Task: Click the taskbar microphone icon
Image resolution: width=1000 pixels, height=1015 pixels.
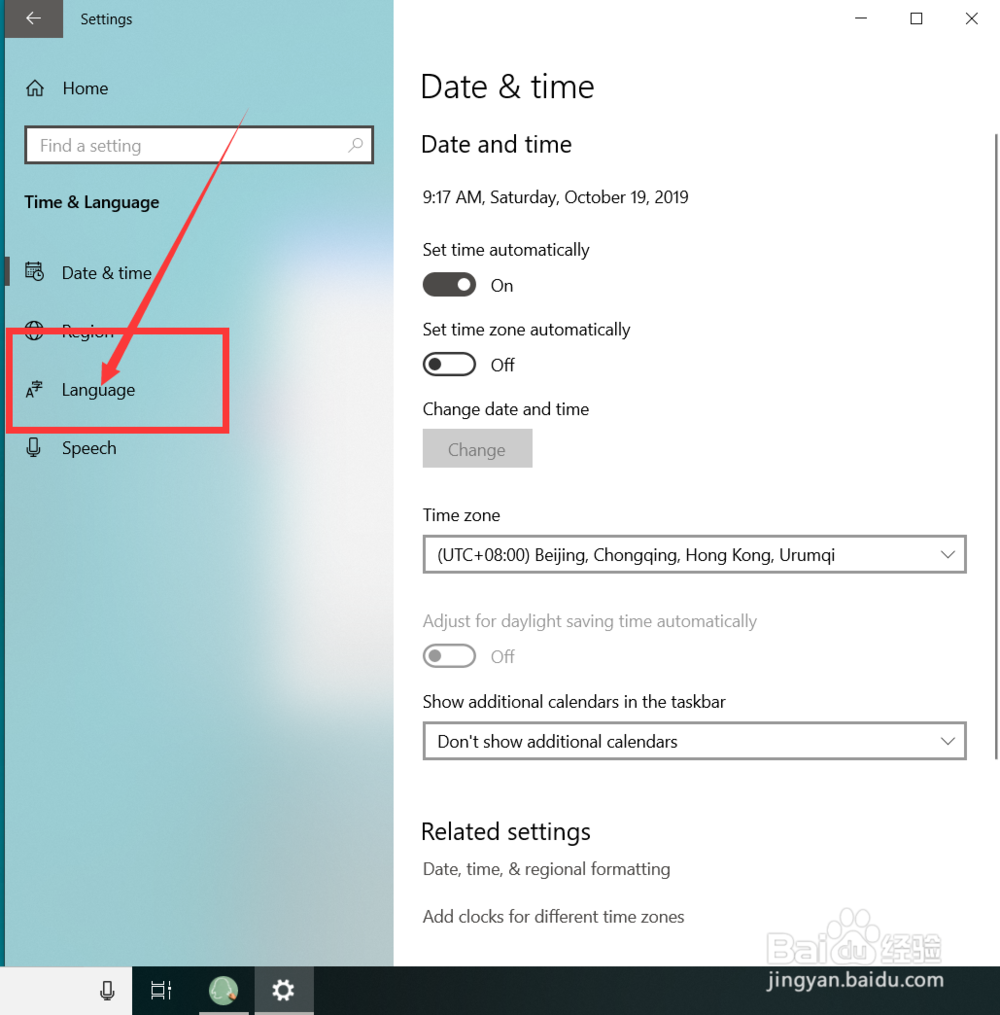Action: coord(107,990)
